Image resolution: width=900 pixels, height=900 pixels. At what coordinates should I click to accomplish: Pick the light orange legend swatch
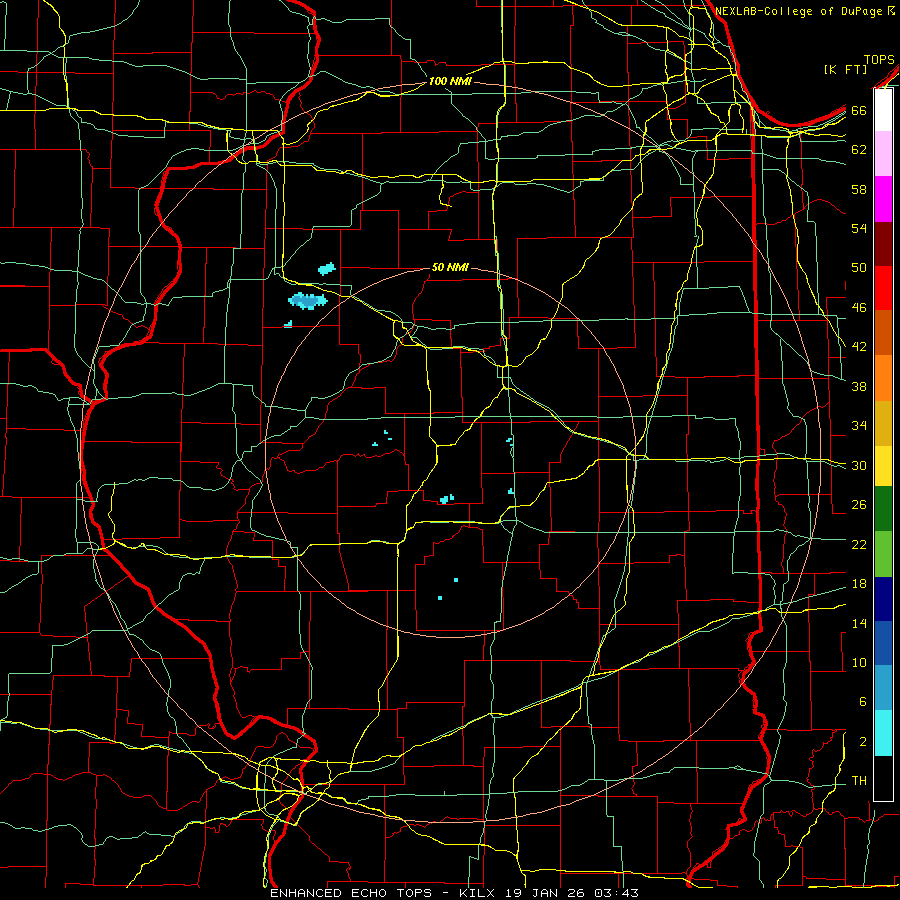click(883, 378)
